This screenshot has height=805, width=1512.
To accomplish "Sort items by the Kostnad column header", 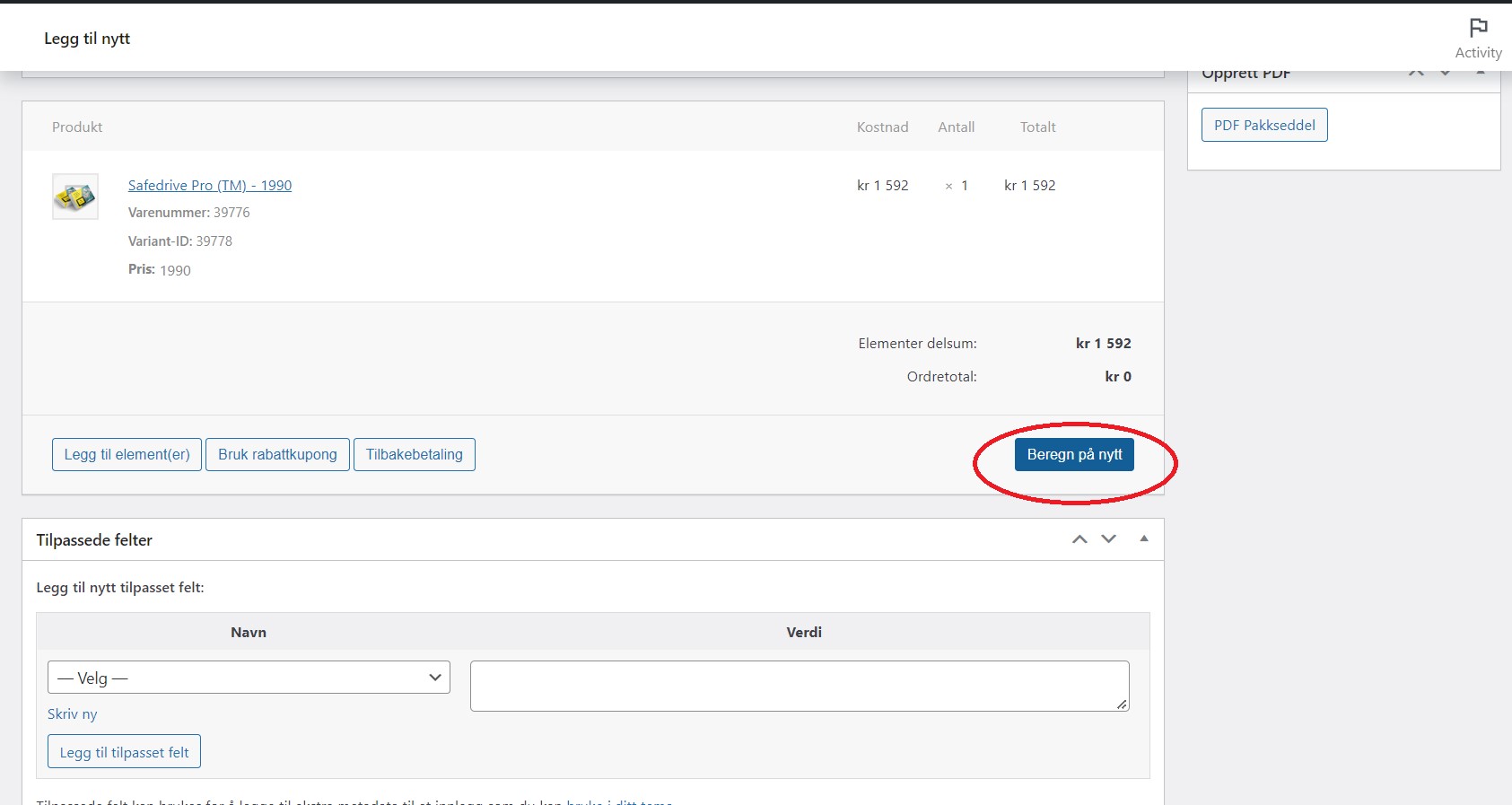I will pyautogui.click(x=882, y=127).
